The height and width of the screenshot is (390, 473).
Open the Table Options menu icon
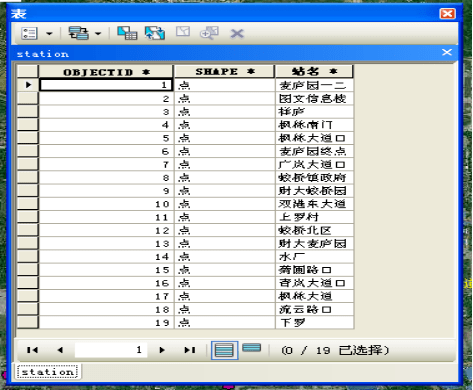29,33
